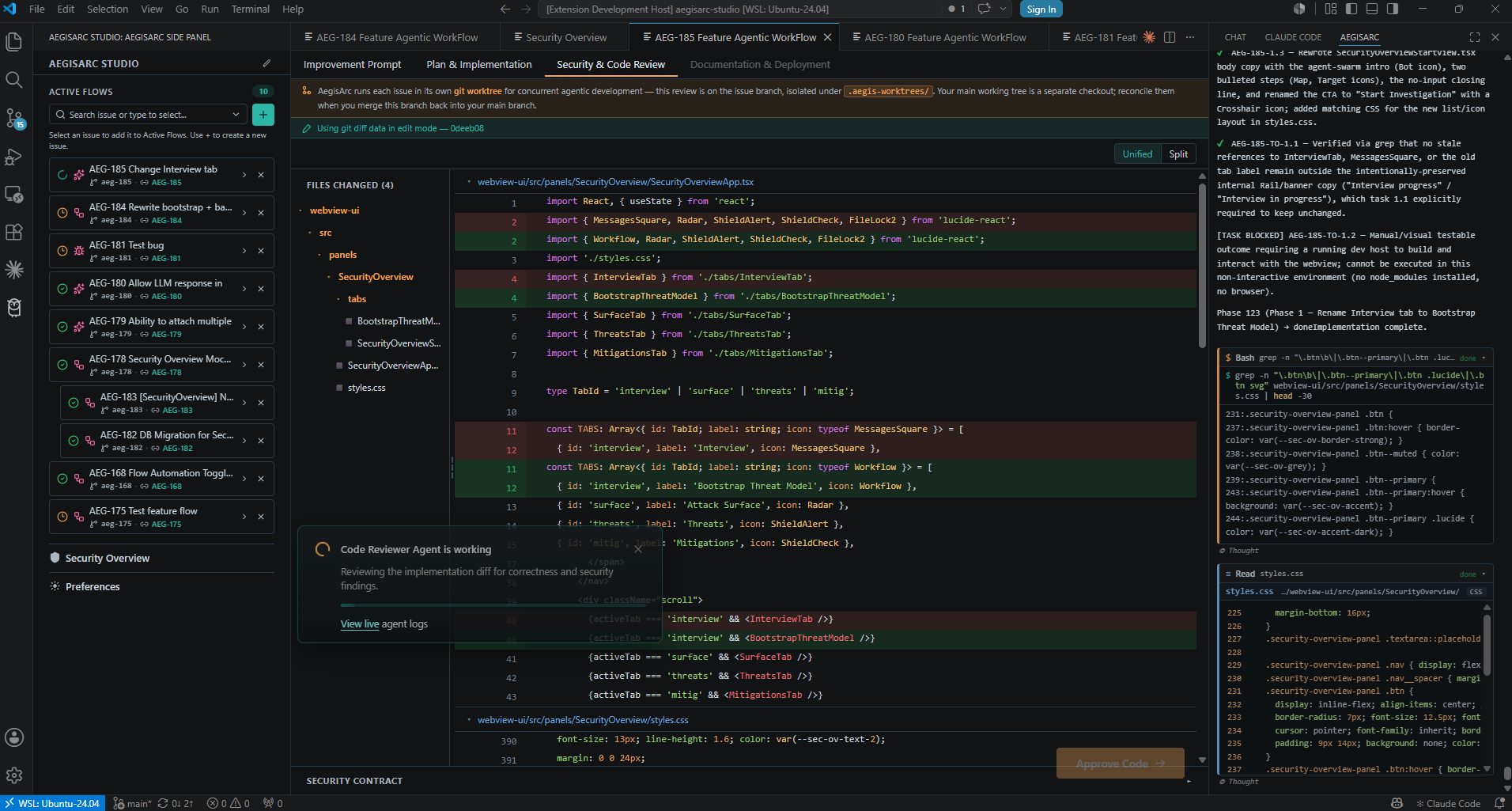This screenshot has width=1512, height=811.
Task: Switch to the CLAUDE CODE panel tab
Action: (1293, 37)
